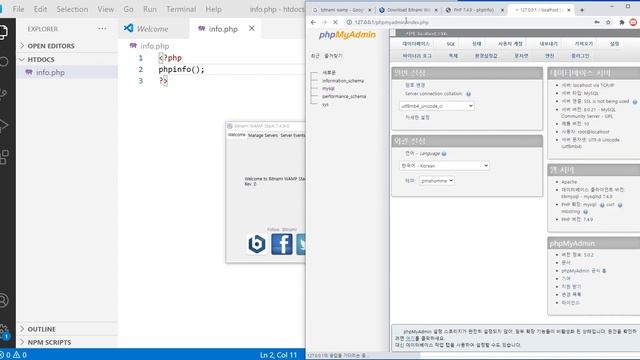
Task: Open the performance_schema database in sidebar
Action: (344, 96)
